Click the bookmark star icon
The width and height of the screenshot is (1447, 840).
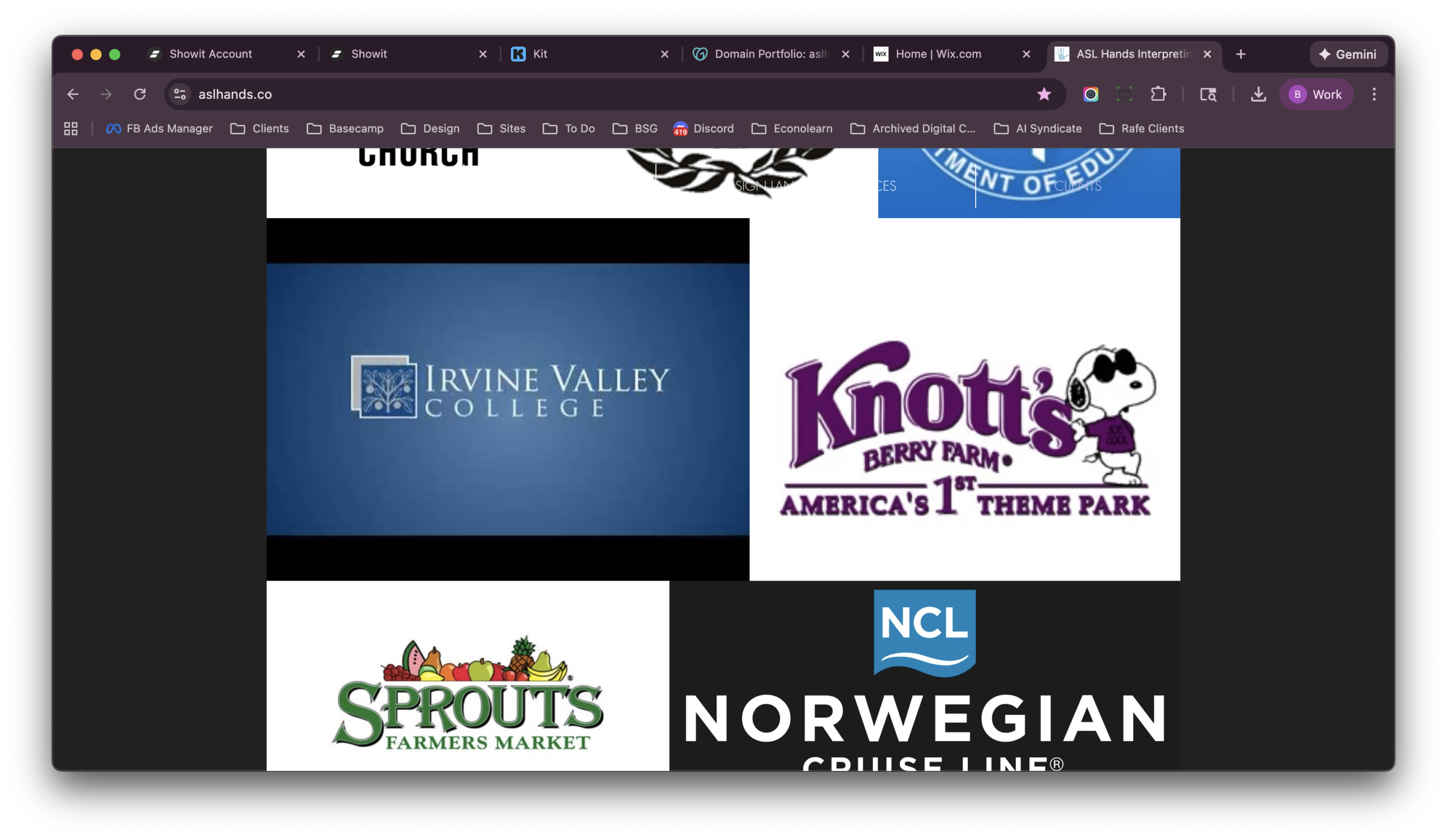point(1043,94)
